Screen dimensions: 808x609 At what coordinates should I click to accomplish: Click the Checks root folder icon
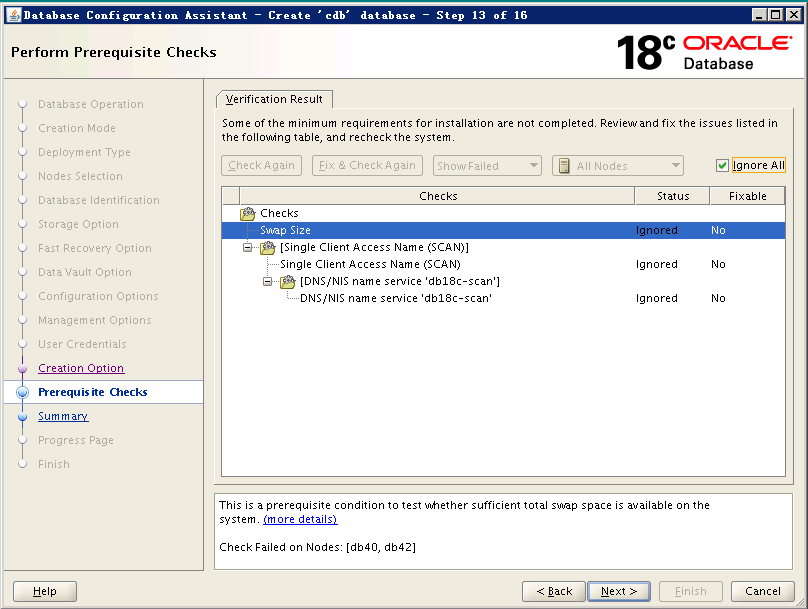pyautogui.click(x=248, y=213)
